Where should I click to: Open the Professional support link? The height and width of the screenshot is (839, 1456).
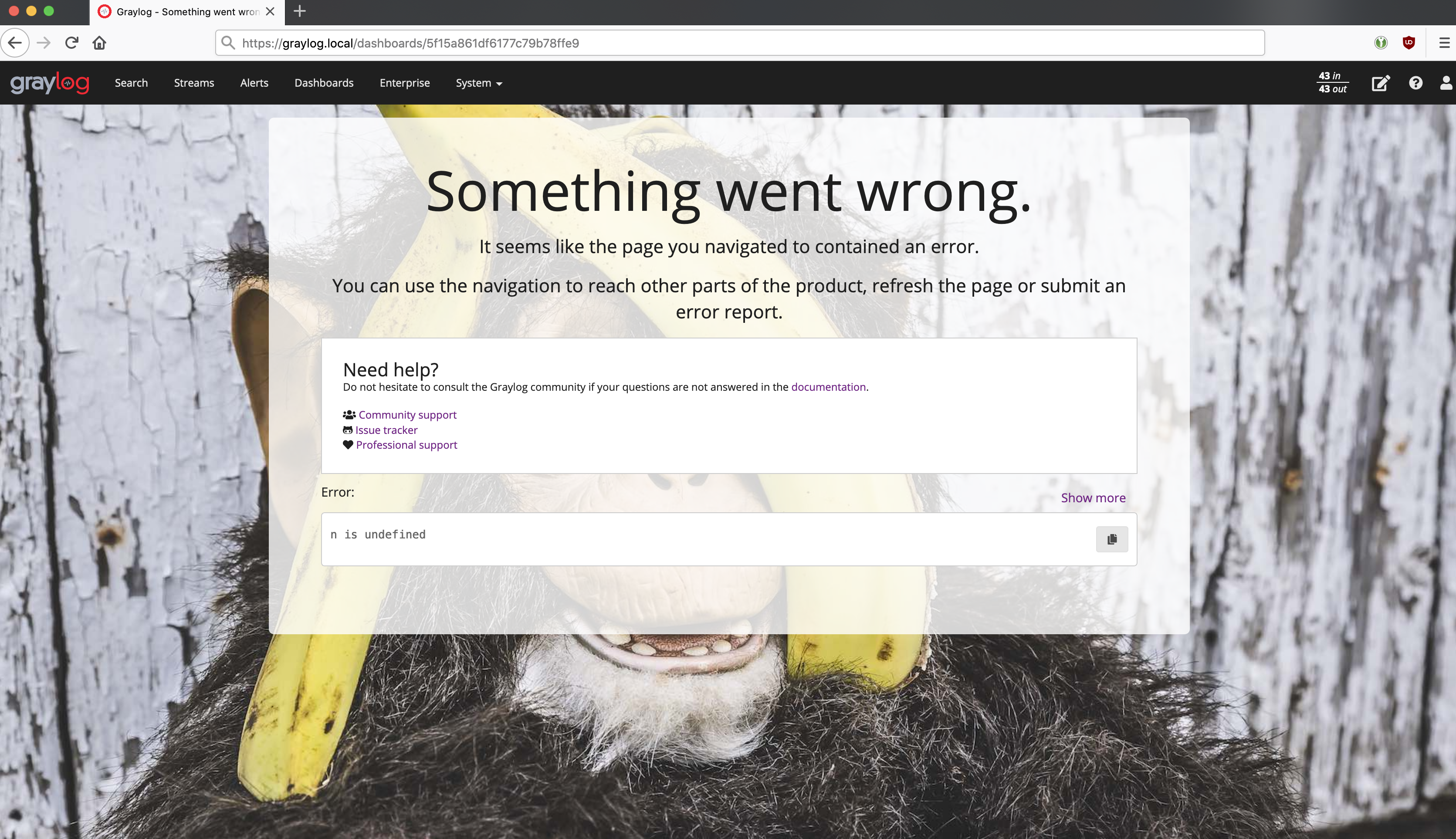406,445
